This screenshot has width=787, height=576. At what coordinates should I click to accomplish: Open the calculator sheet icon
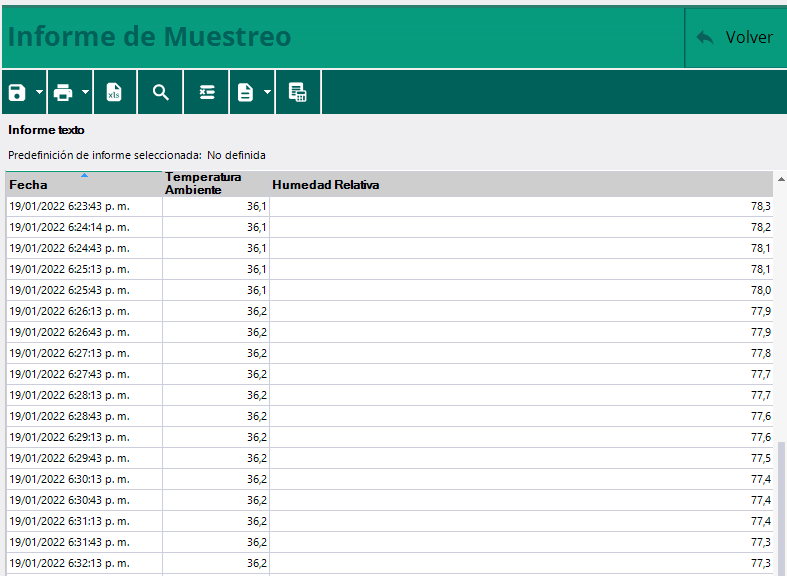pyautogui.click(x=297, y=93)
